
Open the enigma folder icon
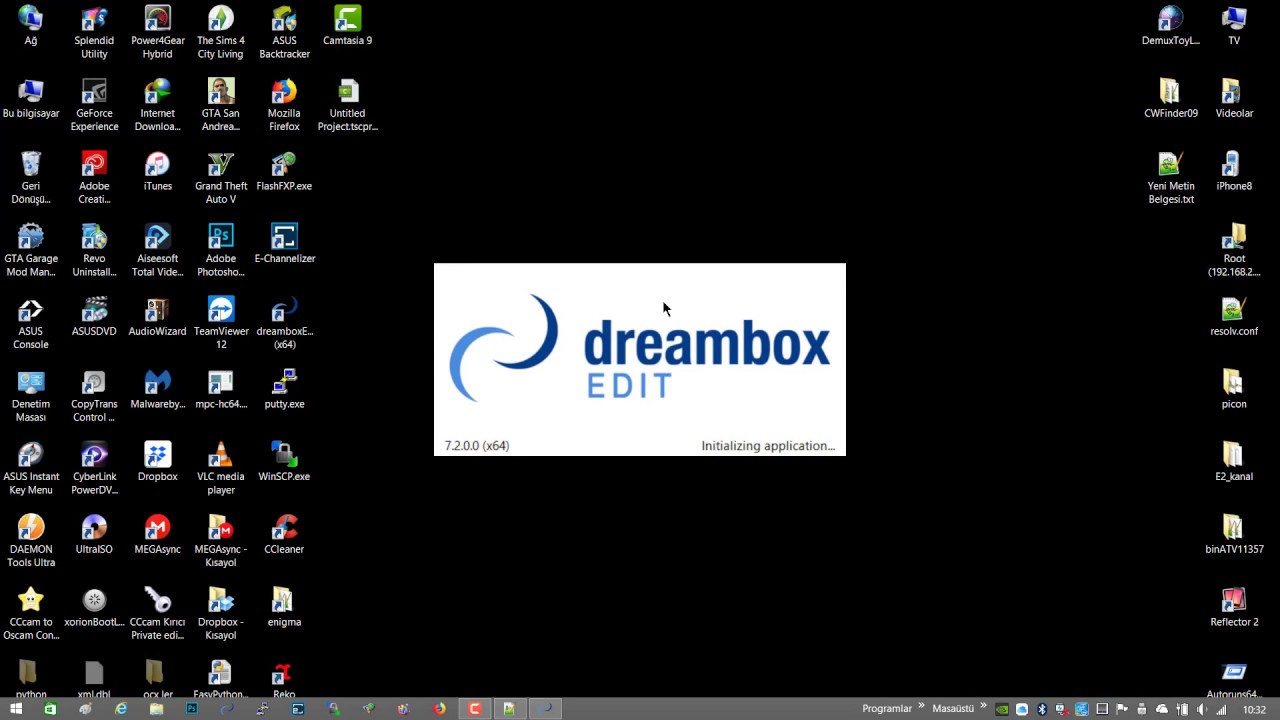(284, 607)
